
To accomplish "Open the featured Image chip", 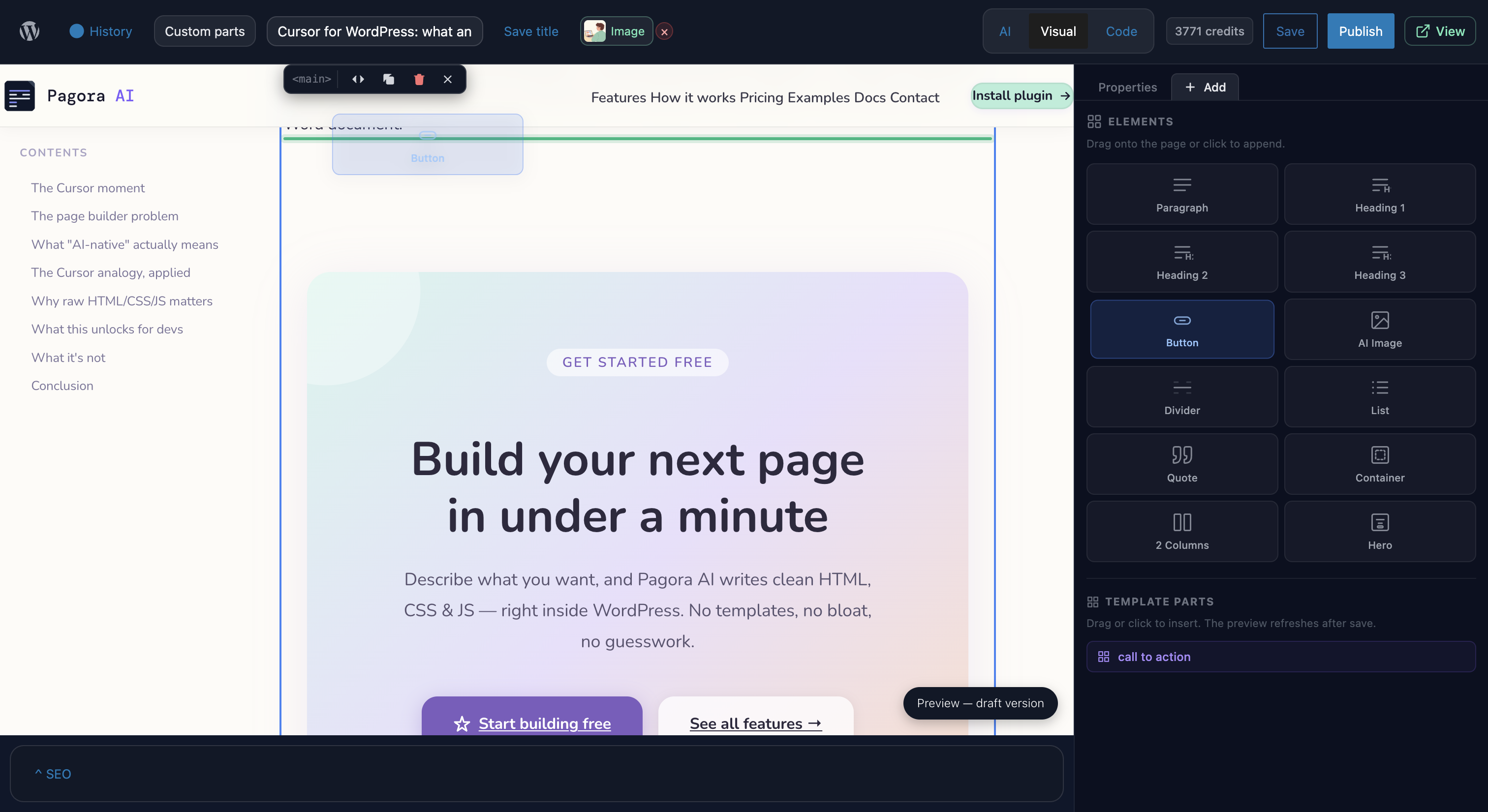I will click(x=616, y=31).
